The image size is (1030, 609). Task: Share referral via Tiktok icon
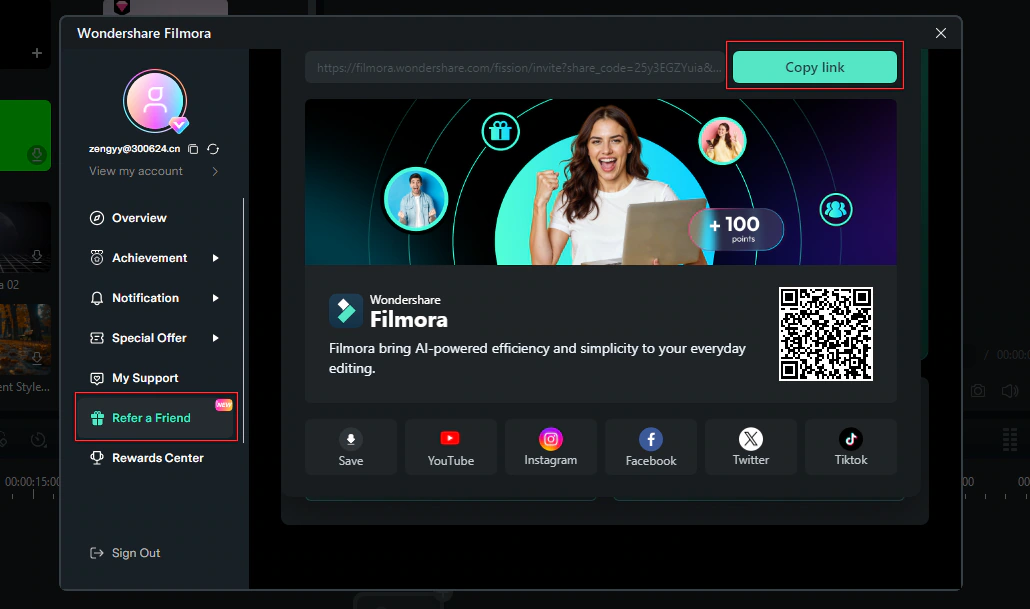click(x=851, y=447)
